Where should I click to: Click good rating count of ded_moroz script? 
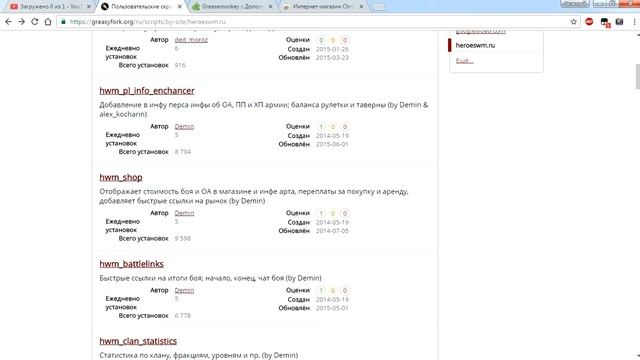321,40
